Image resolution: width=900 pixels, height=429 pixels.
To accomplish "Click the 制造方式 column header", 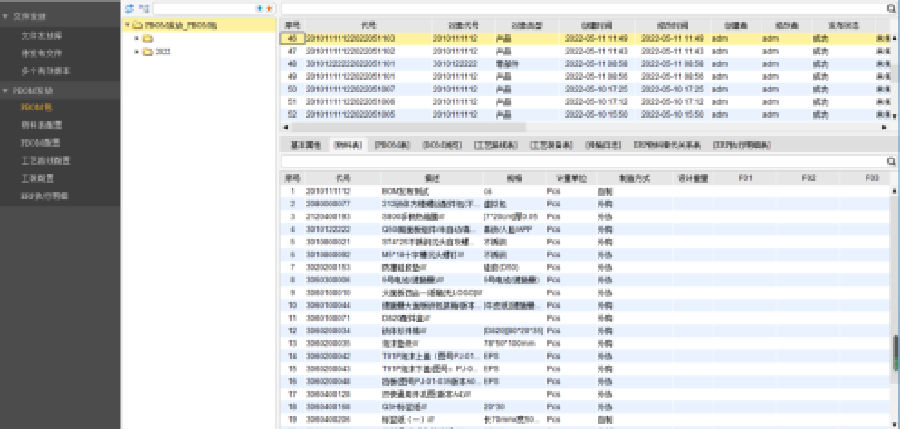I will pos(634,179).
